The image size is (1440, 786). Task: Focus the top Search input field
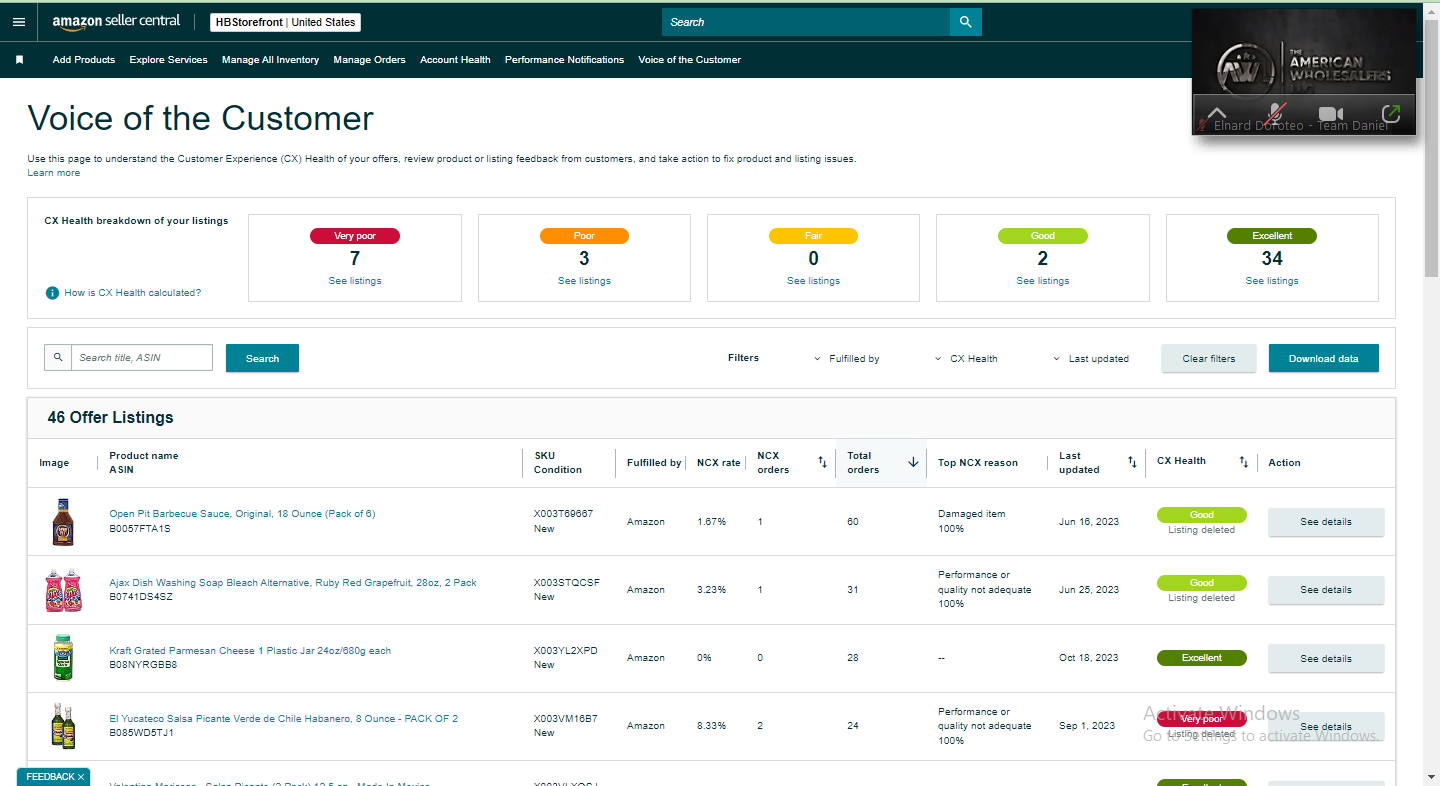tap(806, 22)
